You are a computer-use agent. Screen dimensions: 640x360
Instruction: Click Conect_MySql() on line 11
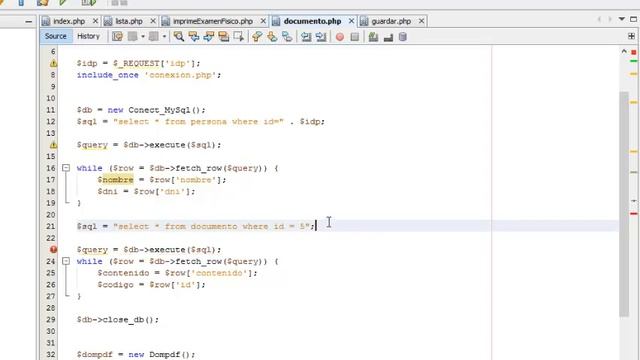[164, 110]
